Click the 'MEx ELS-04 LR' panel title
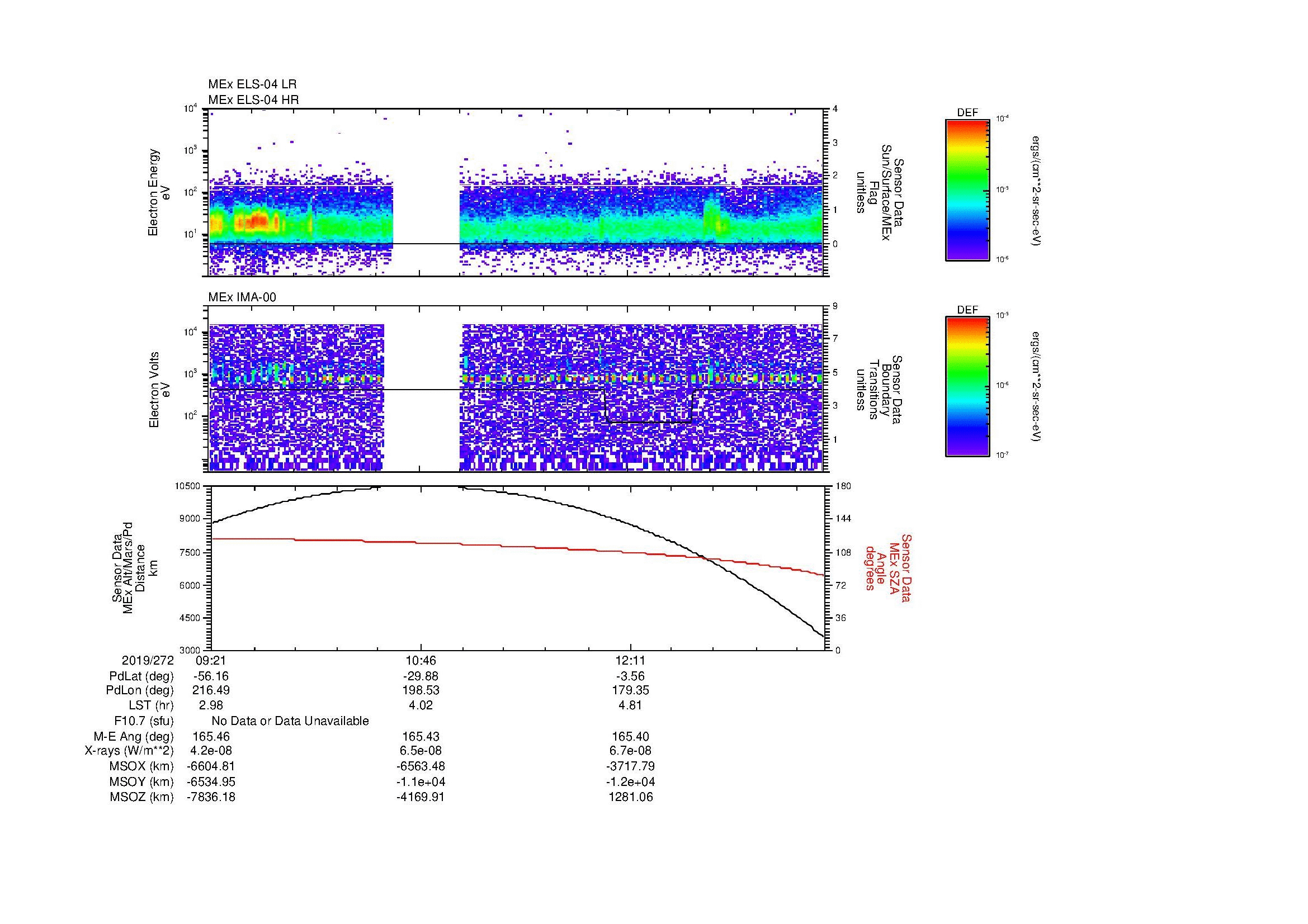 click(252, 84)
